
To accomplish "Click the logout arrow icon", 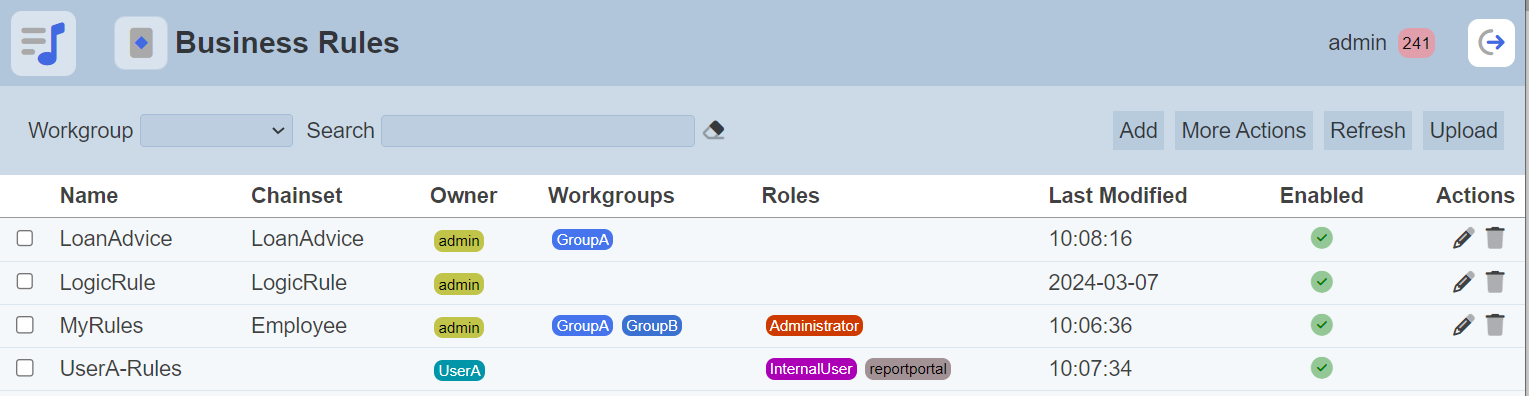I will pyautogui.click(x=1491, y=43).
